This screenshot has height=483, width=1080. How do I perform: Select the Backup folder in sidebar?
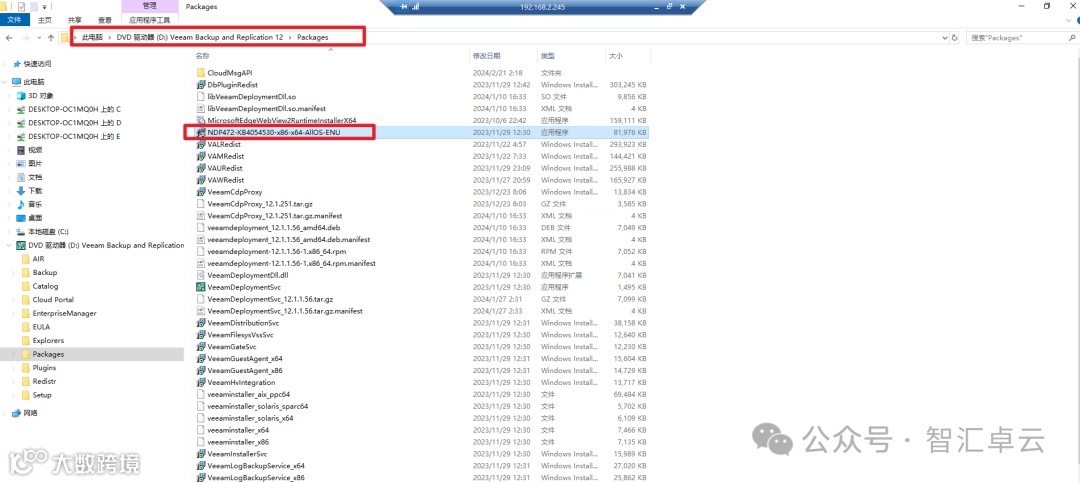pyautogui.click(x=45, y=272)
